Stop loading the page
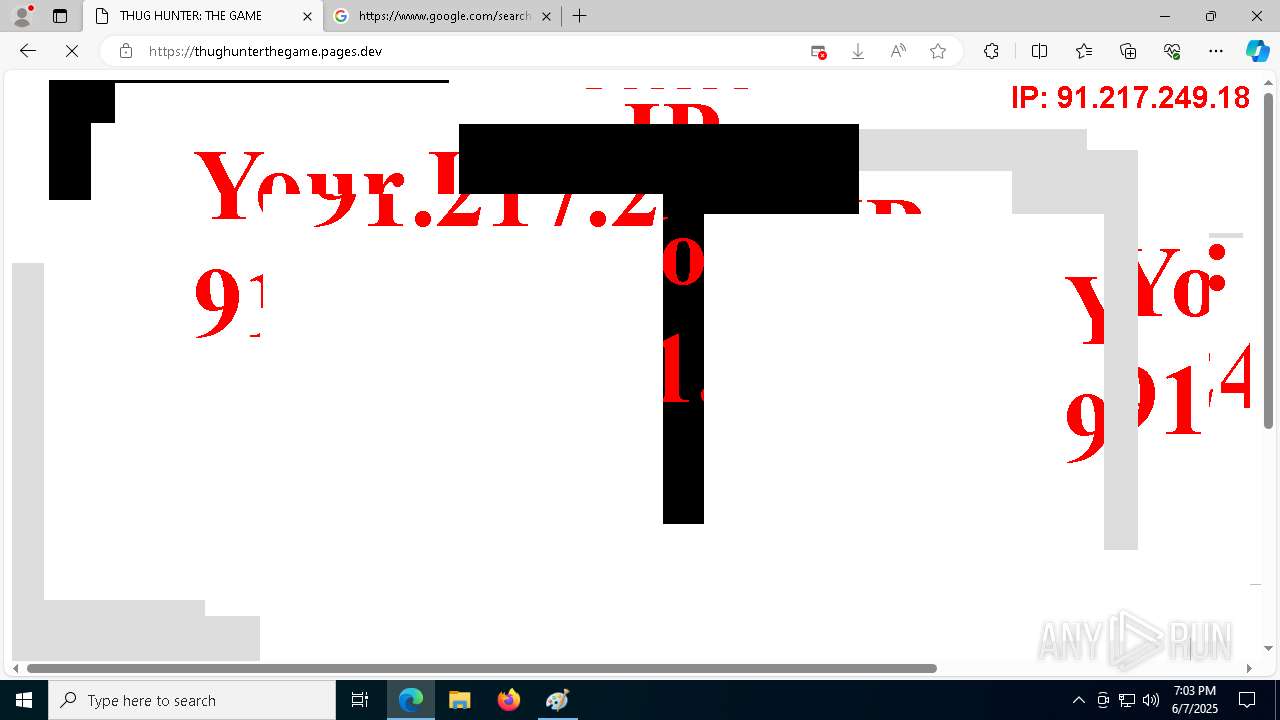 tap(72, 51)
